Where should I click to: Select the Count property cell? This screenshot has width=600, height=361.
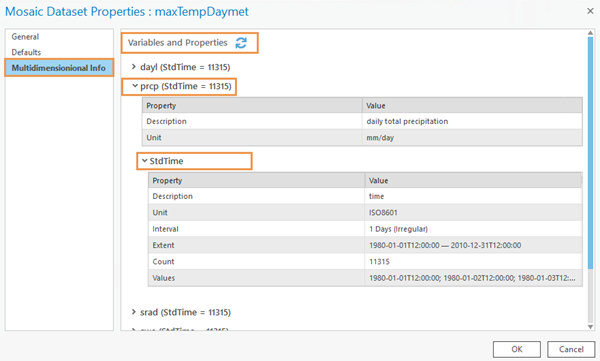point(257,262)
